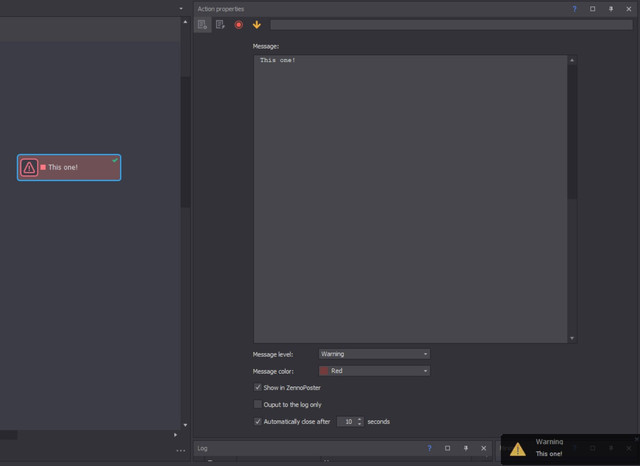Click the 'Message color:' label
The image size is (640, 466).
[x=273, y=371]
